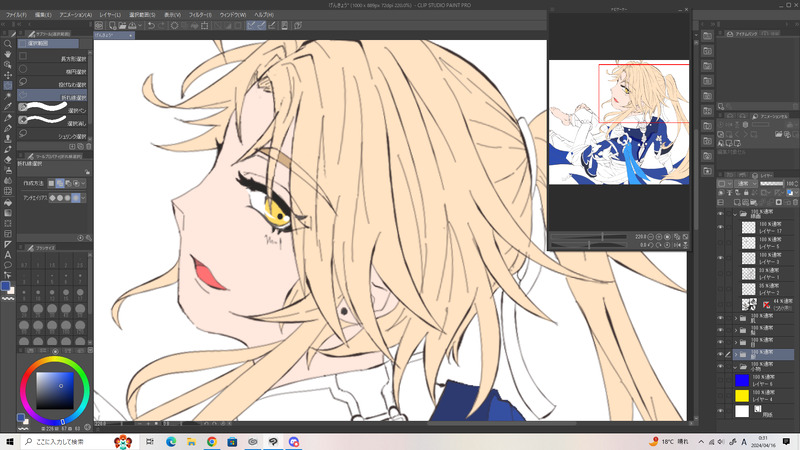
Task: Click the Undo arrow in command bar
Action: click(151, 25)
